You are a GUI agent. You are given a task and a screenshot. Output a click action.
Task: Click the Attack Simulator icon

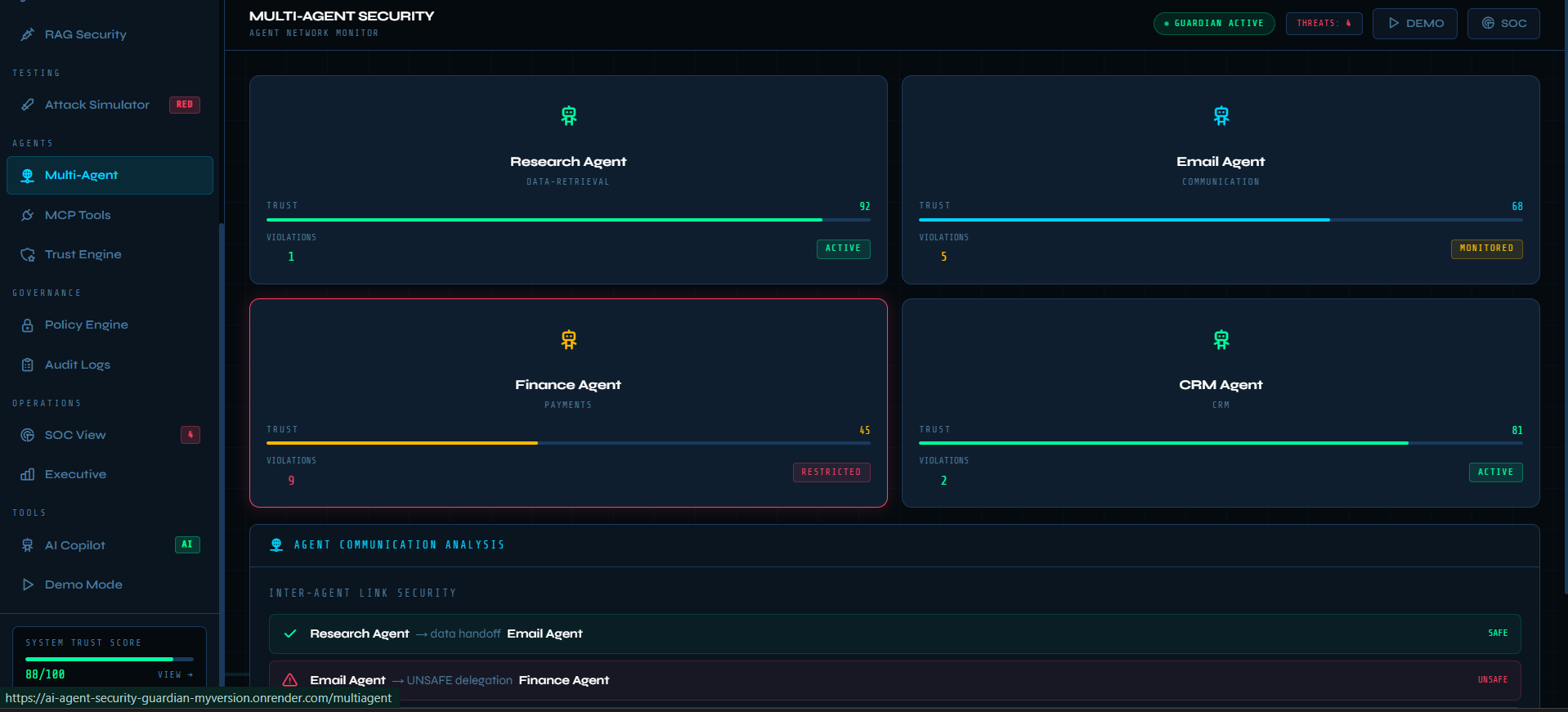click(x=28, y=105)
